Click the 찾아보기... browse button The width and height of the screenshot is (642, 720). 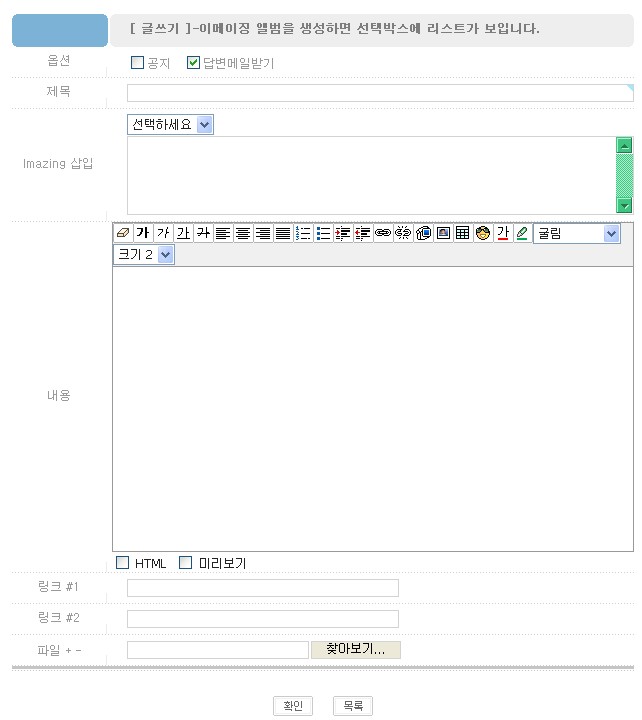[356, 650]
